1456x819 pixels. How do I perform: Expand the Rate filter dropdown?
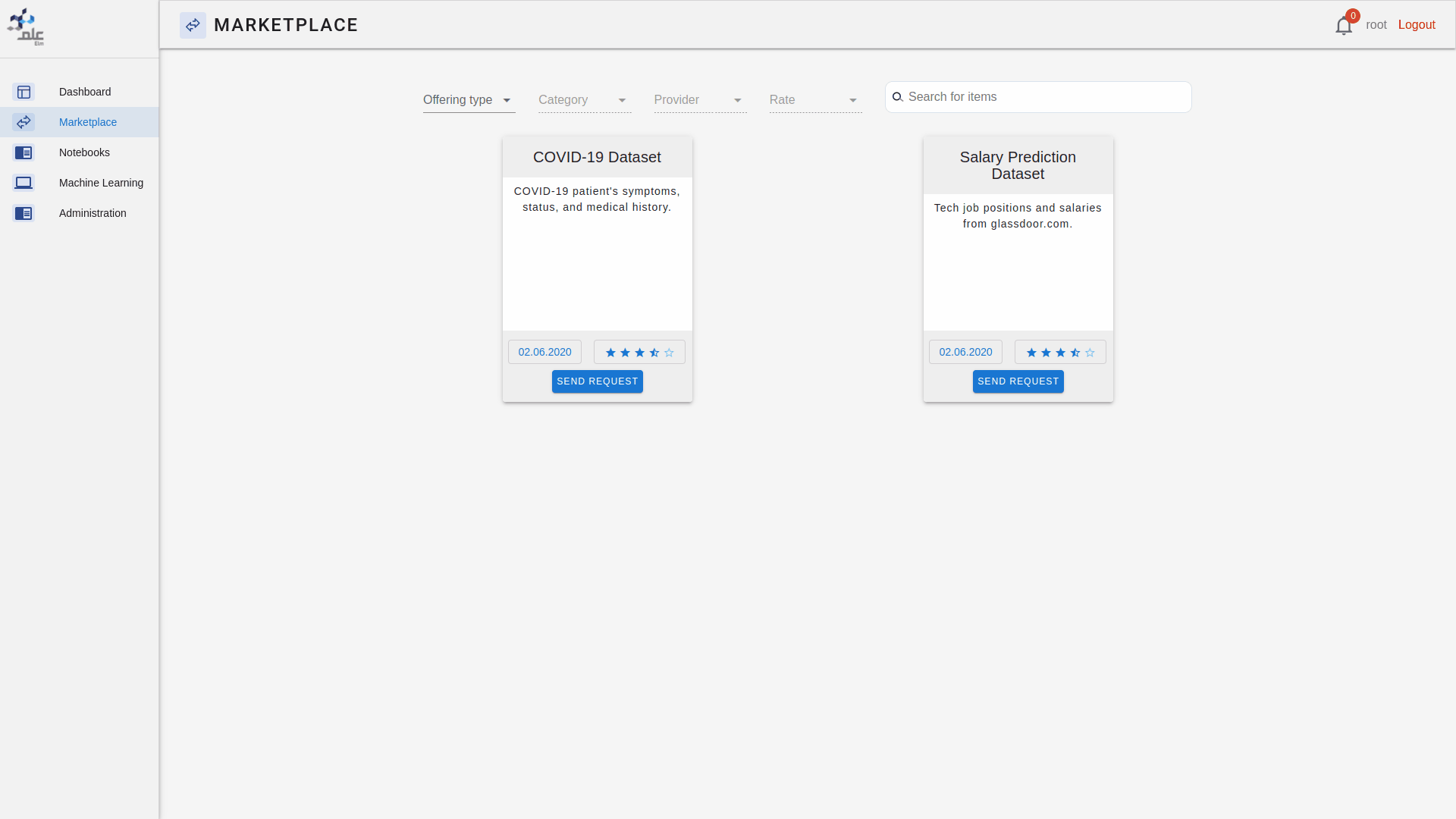pos(815,100)
